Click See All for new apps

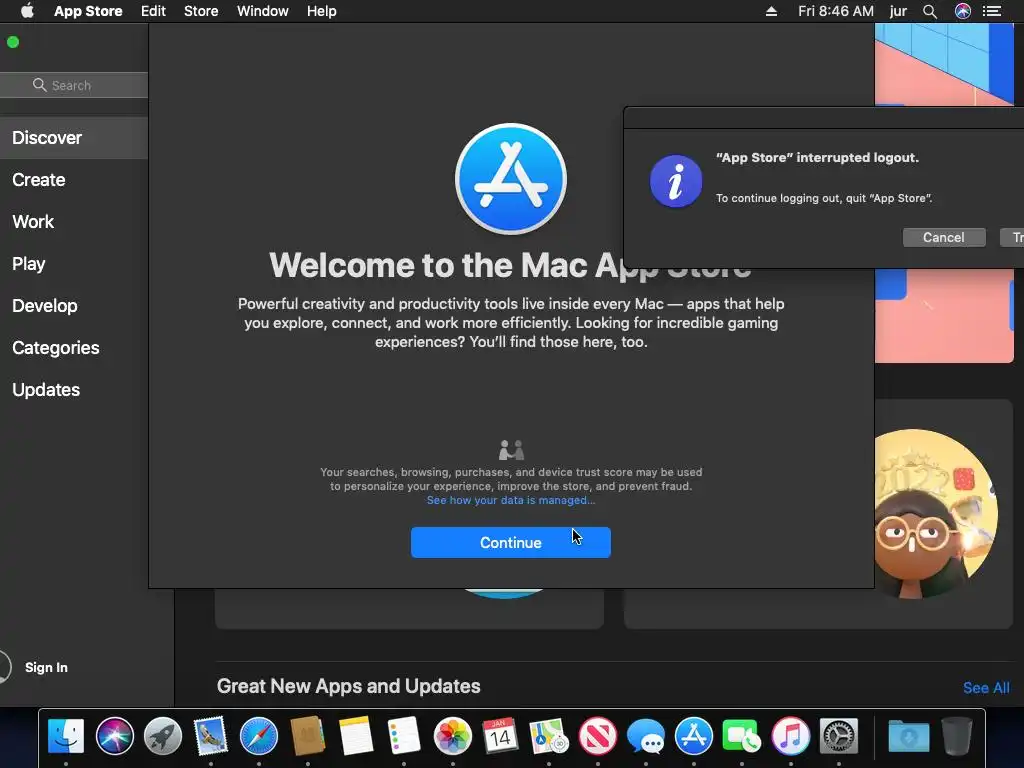986,688
